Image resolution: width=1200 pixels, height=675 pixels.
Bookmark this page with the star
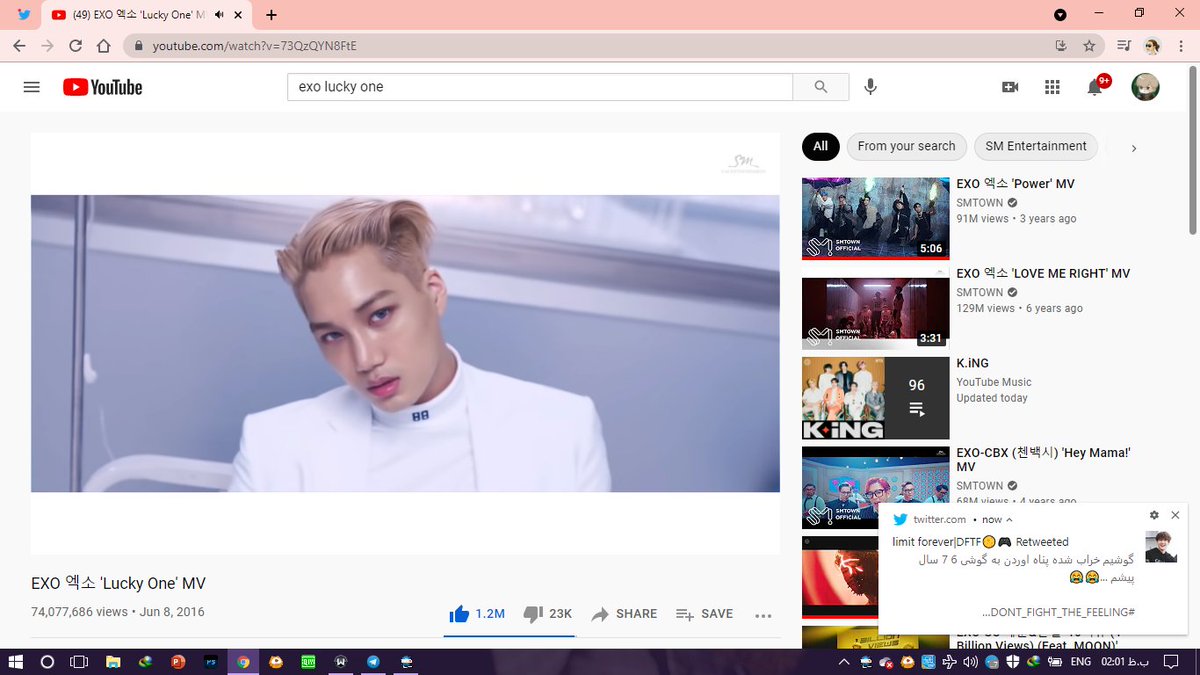[1089, 46]
